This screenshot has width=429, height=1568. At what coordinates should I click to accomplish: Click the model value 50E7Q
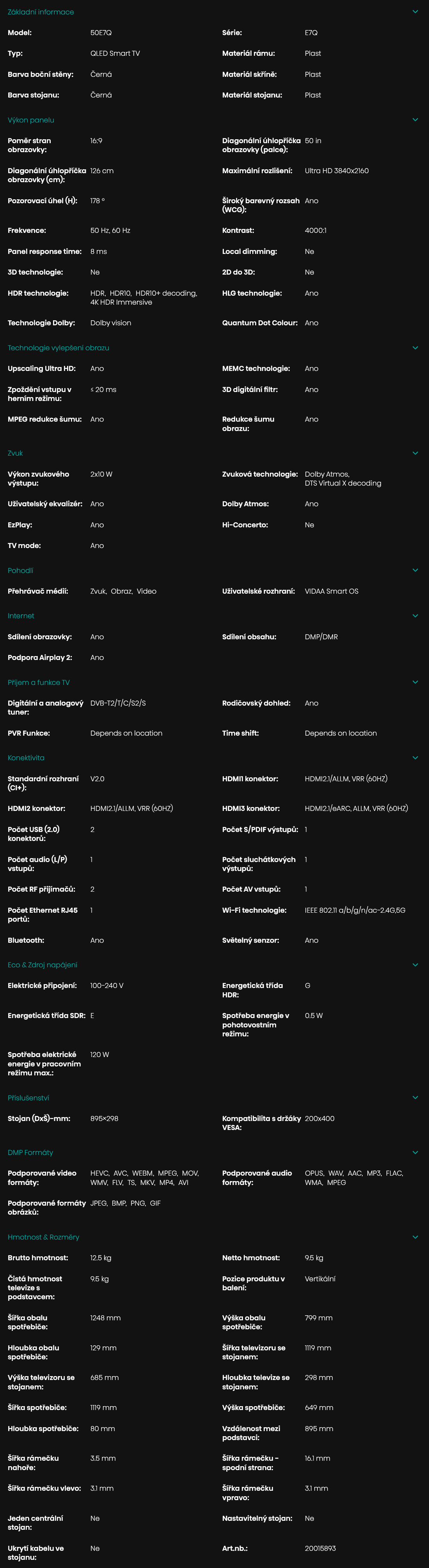[101, 33]
